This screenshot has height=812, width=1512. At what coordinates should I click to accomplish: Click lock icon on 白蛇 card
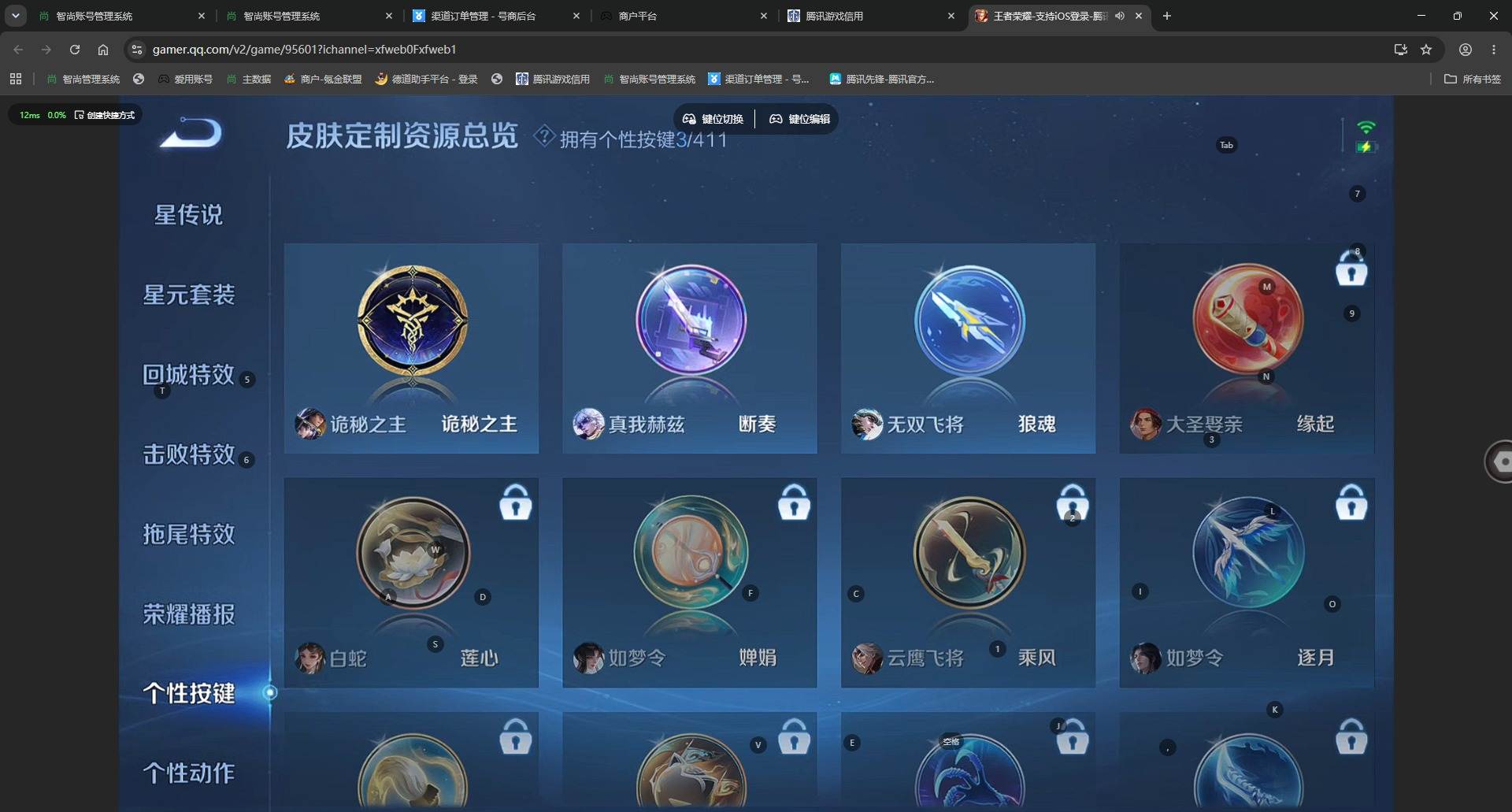[516, 502]
